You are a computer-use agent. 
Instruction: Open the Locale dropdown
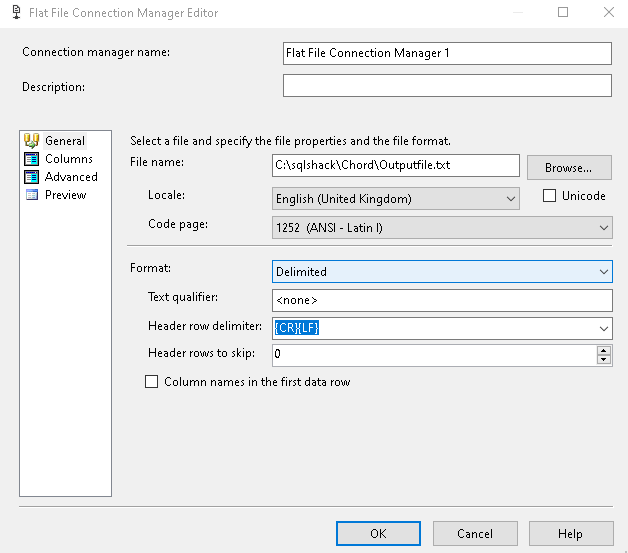(511, 198)
